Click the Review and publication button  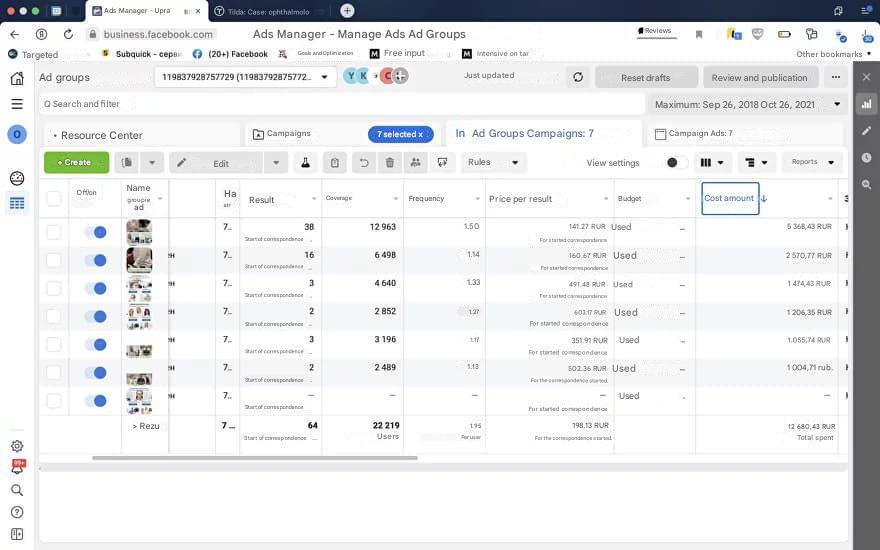pyautogui.click(x=759, y=77)
